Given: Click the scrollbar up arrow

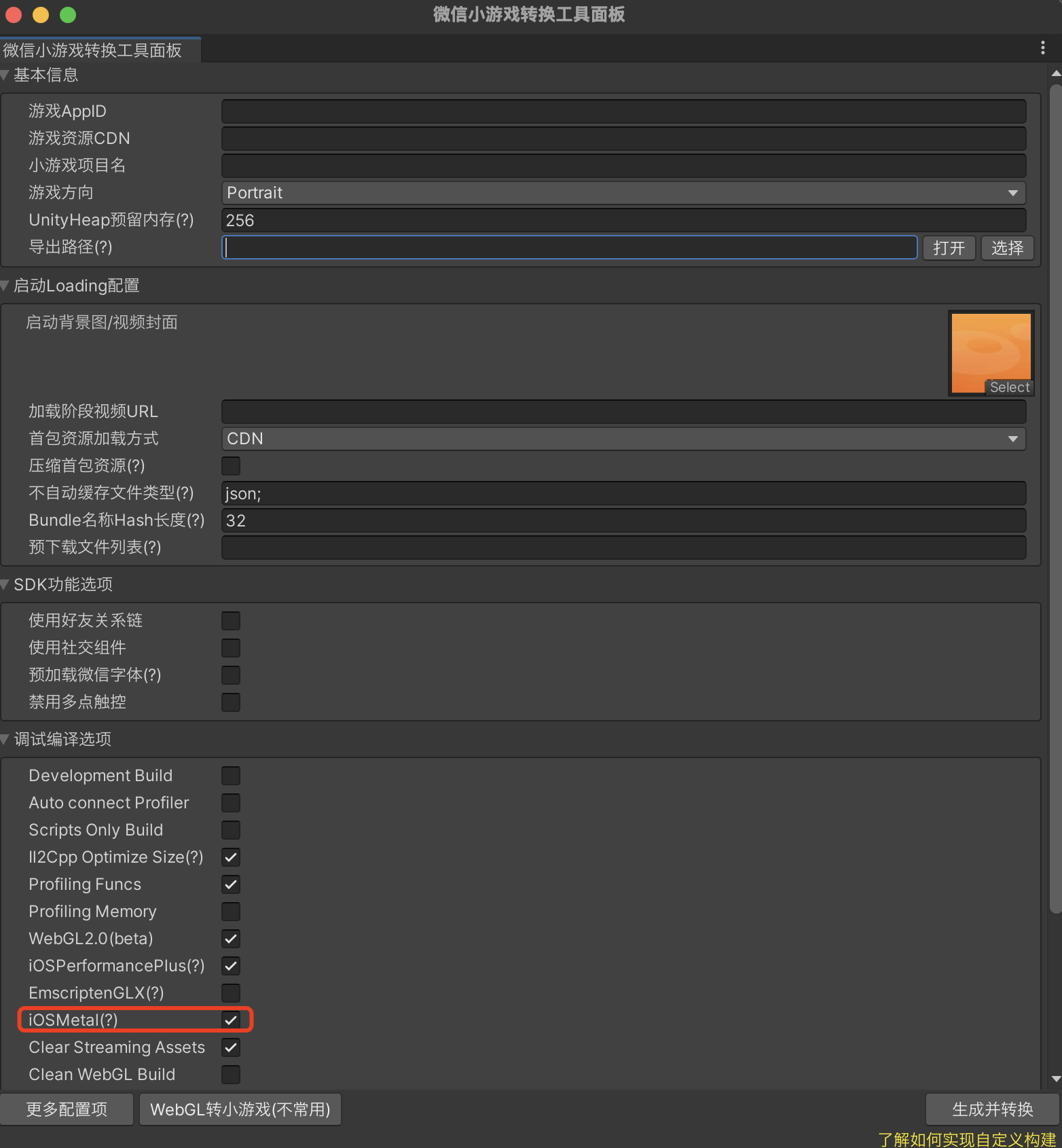Looking at the screenshot, I should click(1056, 73).
